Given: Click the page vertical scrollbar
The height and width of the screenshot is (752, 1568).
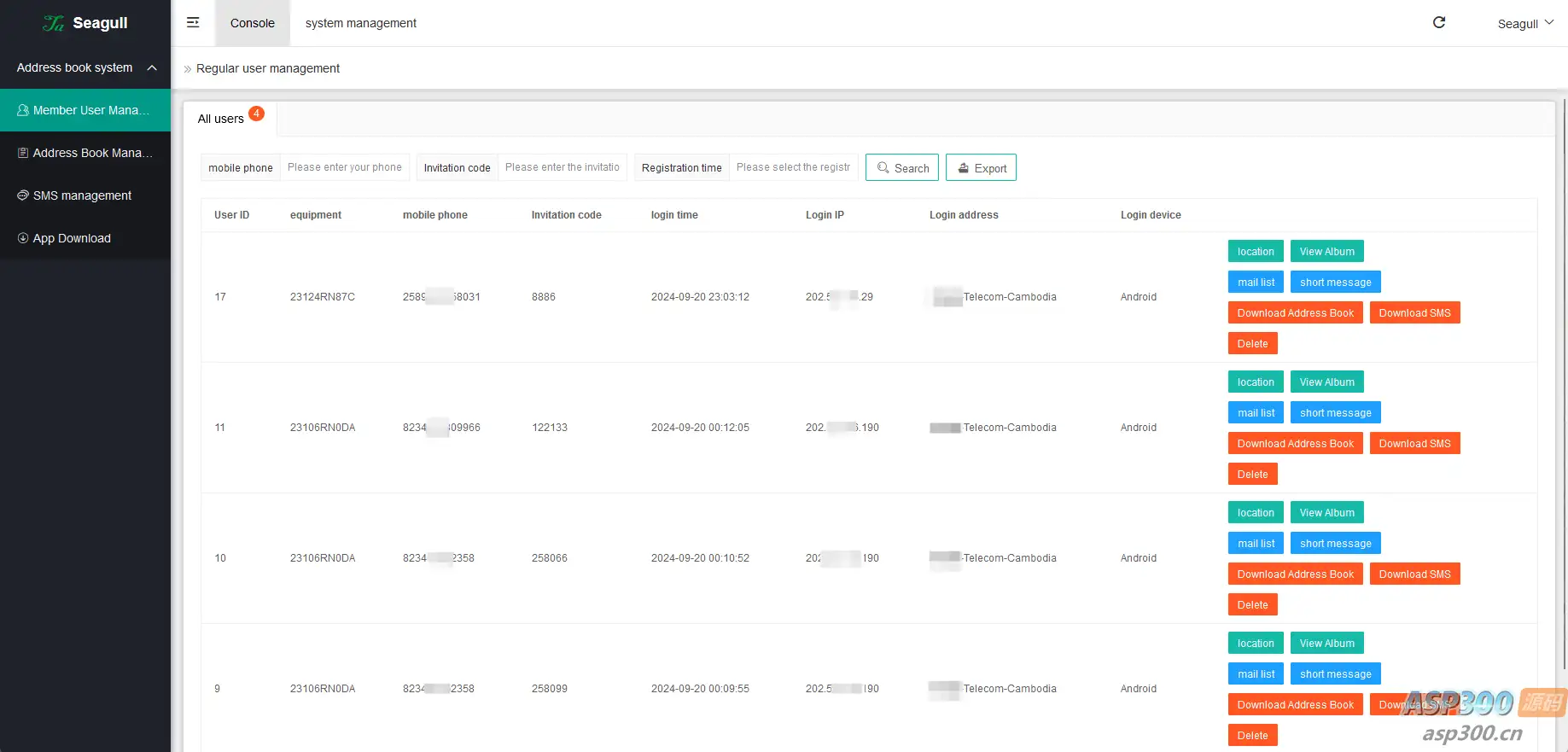Looking at the screenshot, I should pos(1564,384).
